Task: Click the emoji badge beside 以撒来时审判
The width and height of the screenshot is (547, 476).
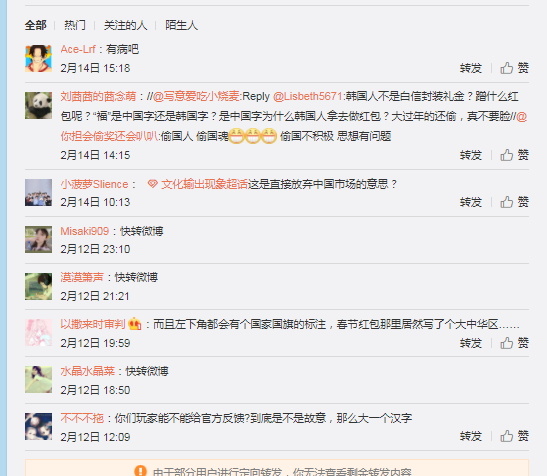Action: tap(135, 324)
